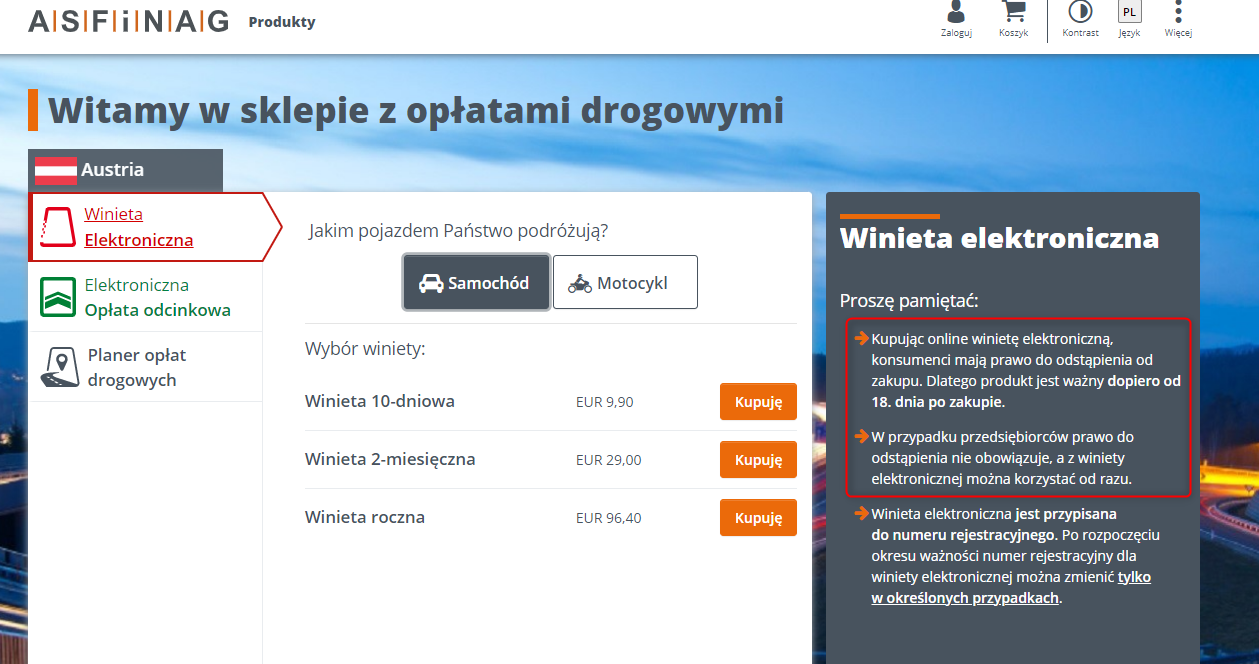Click the vignette icon in the sidebar
Viewport: 1259px width, 664px height.
[x=58, y=227]
